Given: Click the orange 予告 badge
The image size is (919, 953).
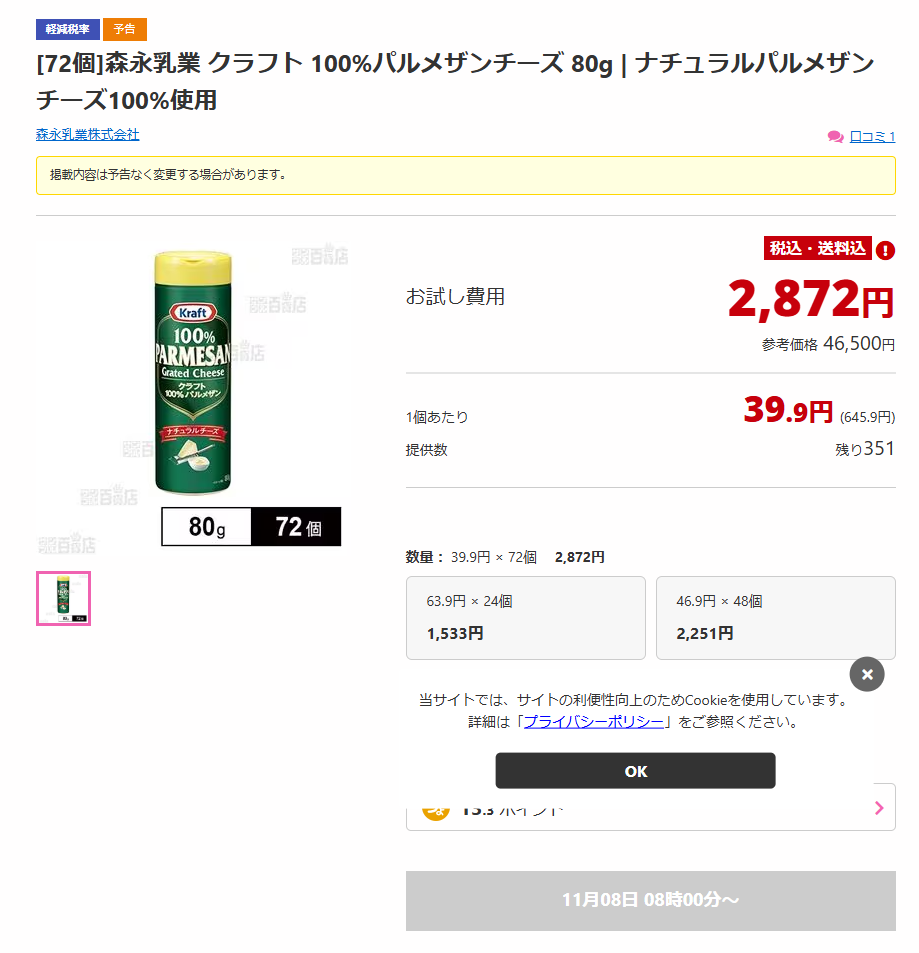Looking at the screenshot, I should pyautogui.click(x=124, y=29).
